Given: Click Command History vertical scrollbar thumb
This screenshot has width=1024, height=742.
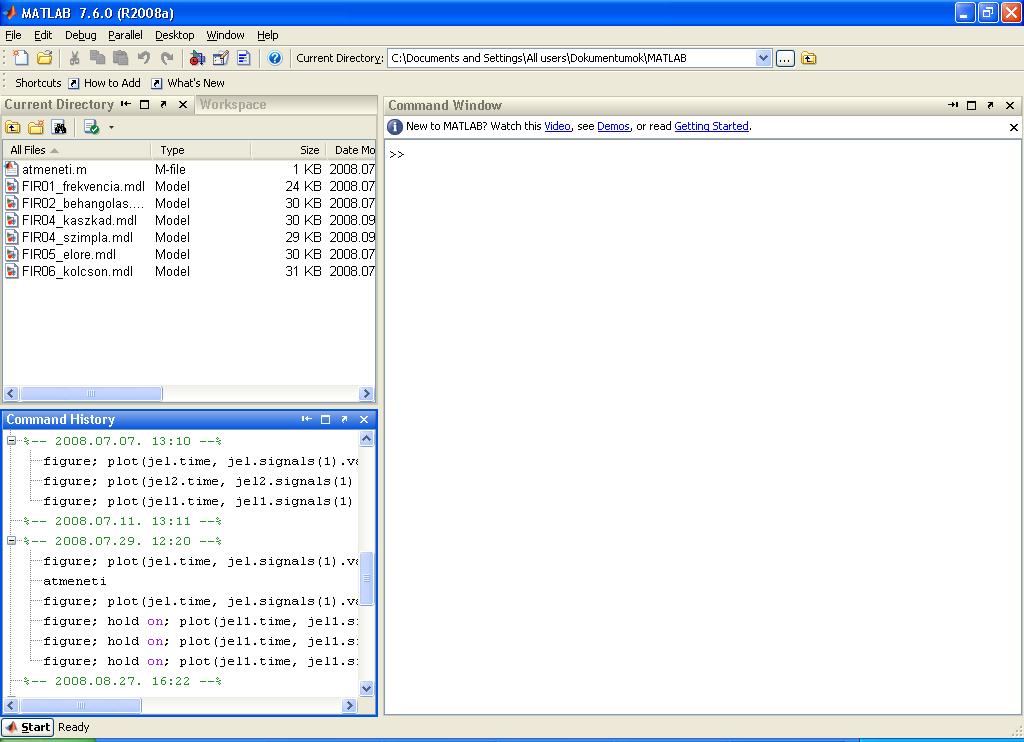Looking at the screenshot, I should coord(366,578).
